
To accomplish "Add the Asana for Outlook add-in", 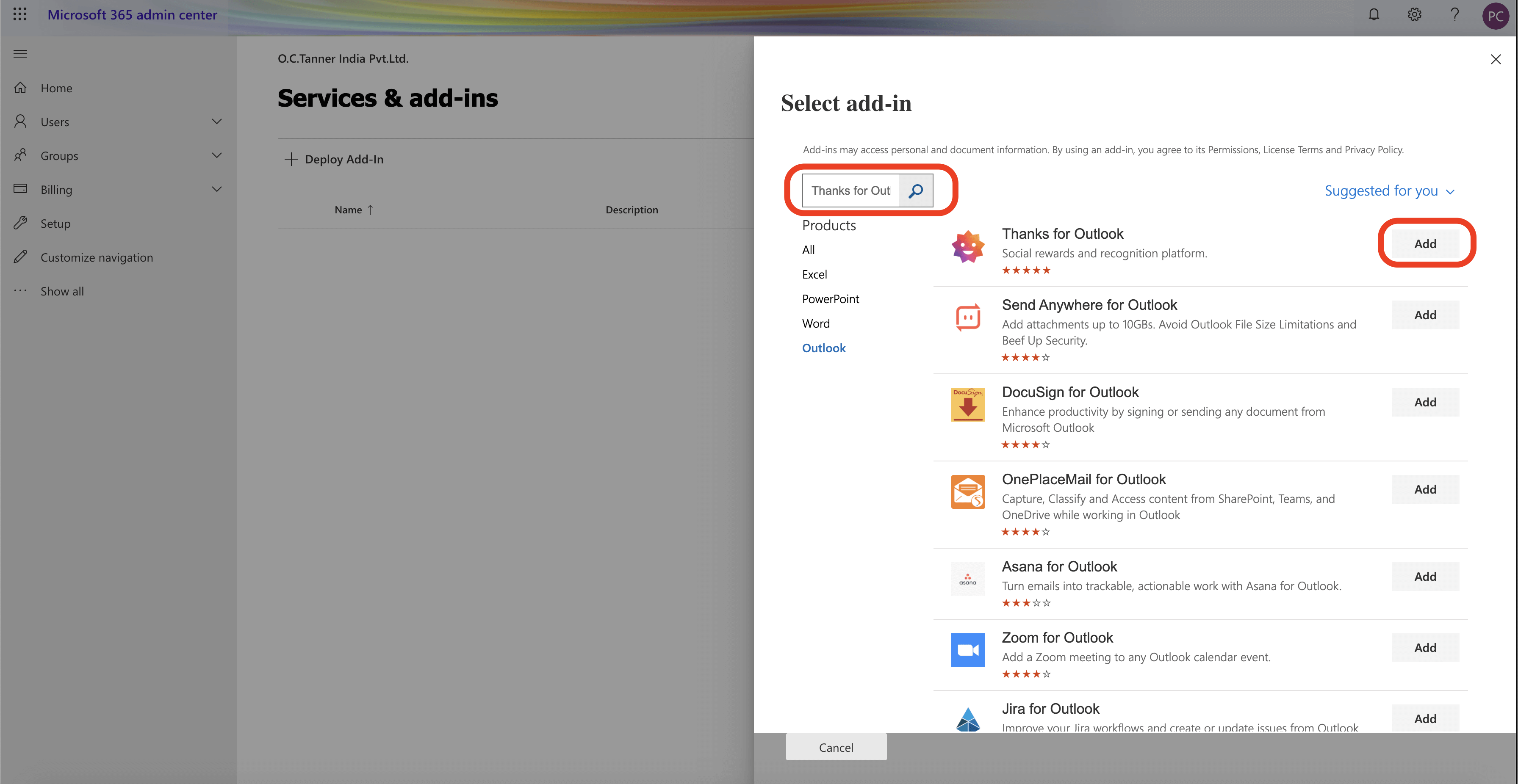I will click(x=1425, y=577).
